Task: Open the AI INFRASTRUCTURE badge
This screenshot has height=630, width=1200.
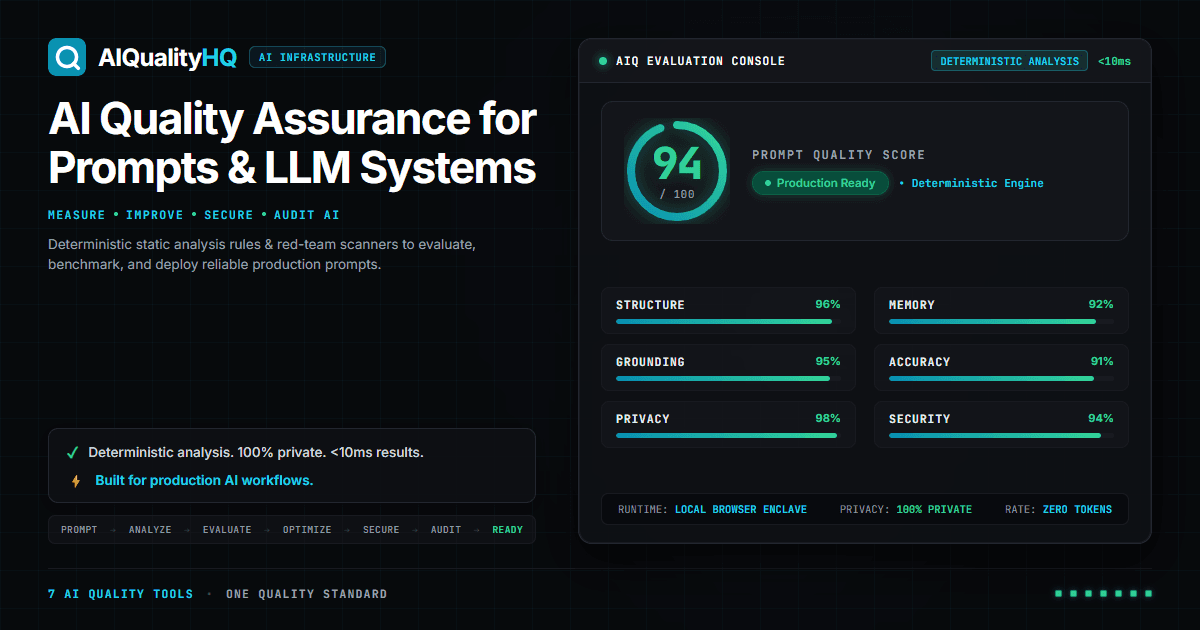Action: [x=317, y=58]
